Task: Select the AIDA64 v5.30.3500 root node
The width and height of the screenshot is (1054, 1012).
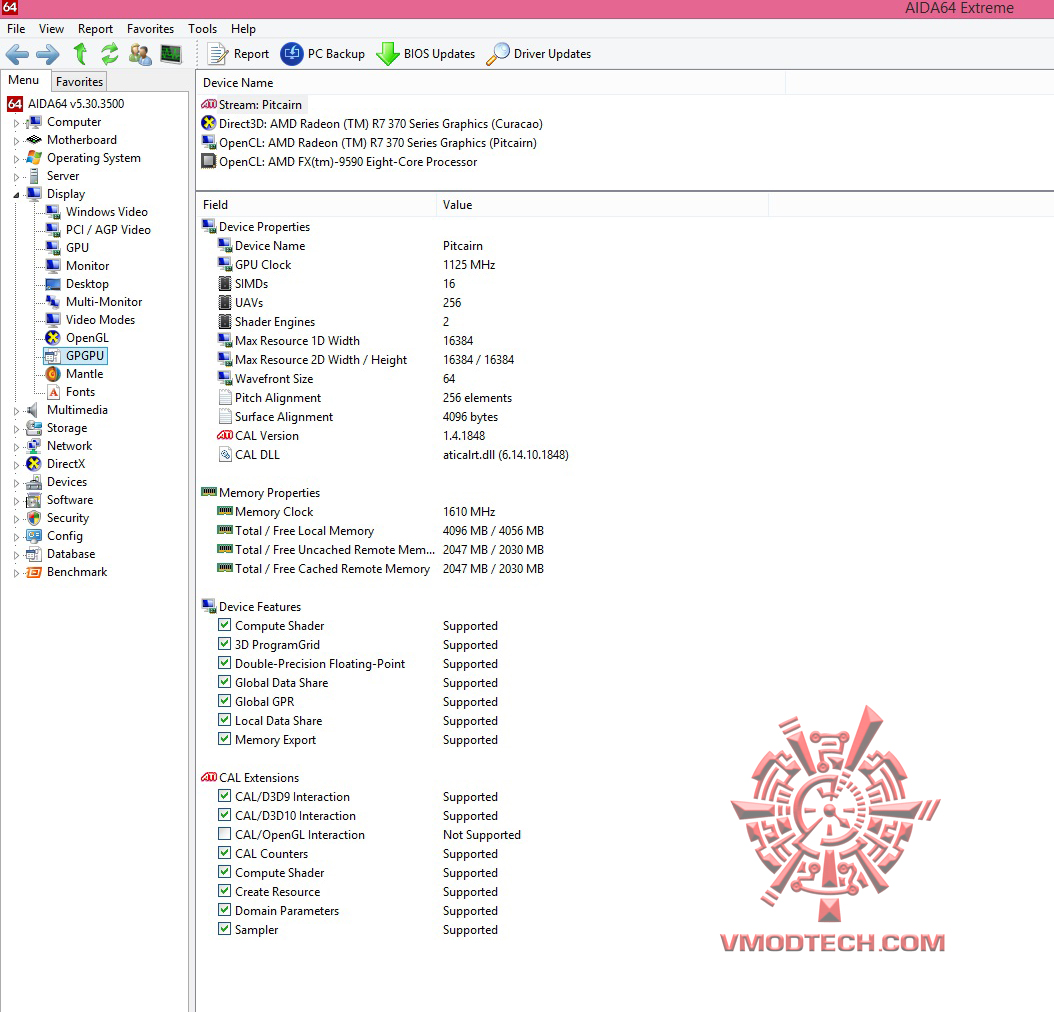Action: click(66, 103)
